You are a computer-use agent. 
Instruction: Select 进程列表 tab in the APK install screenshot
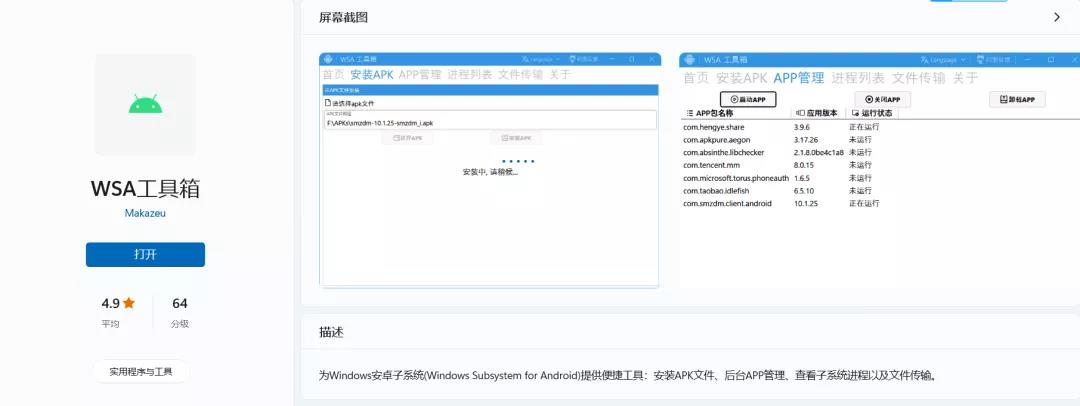point(470,74)
